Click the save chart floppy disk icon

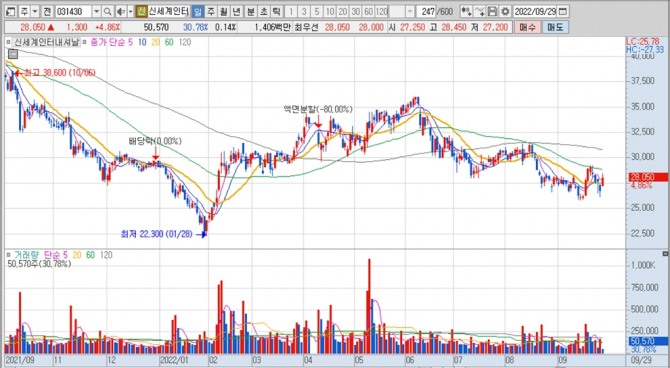(493, 12)
